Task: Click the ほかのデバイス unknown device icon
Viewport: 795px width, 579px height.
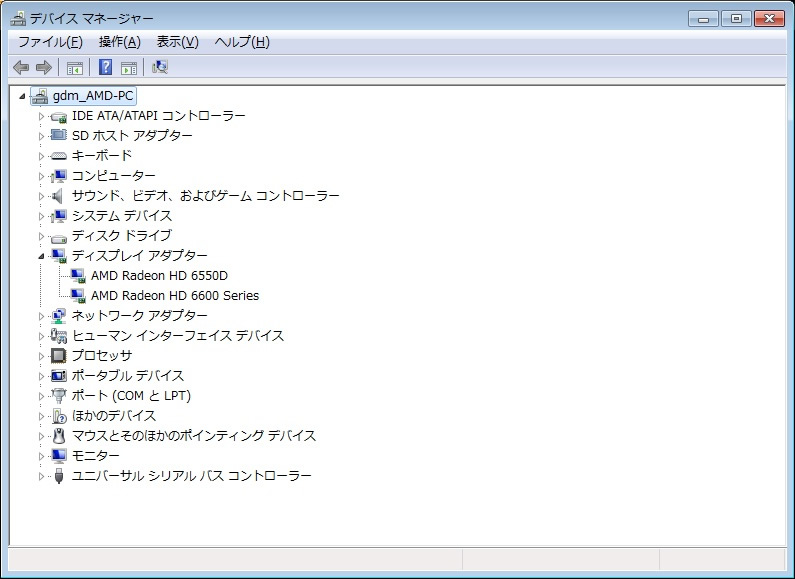Action: (59, 416)
